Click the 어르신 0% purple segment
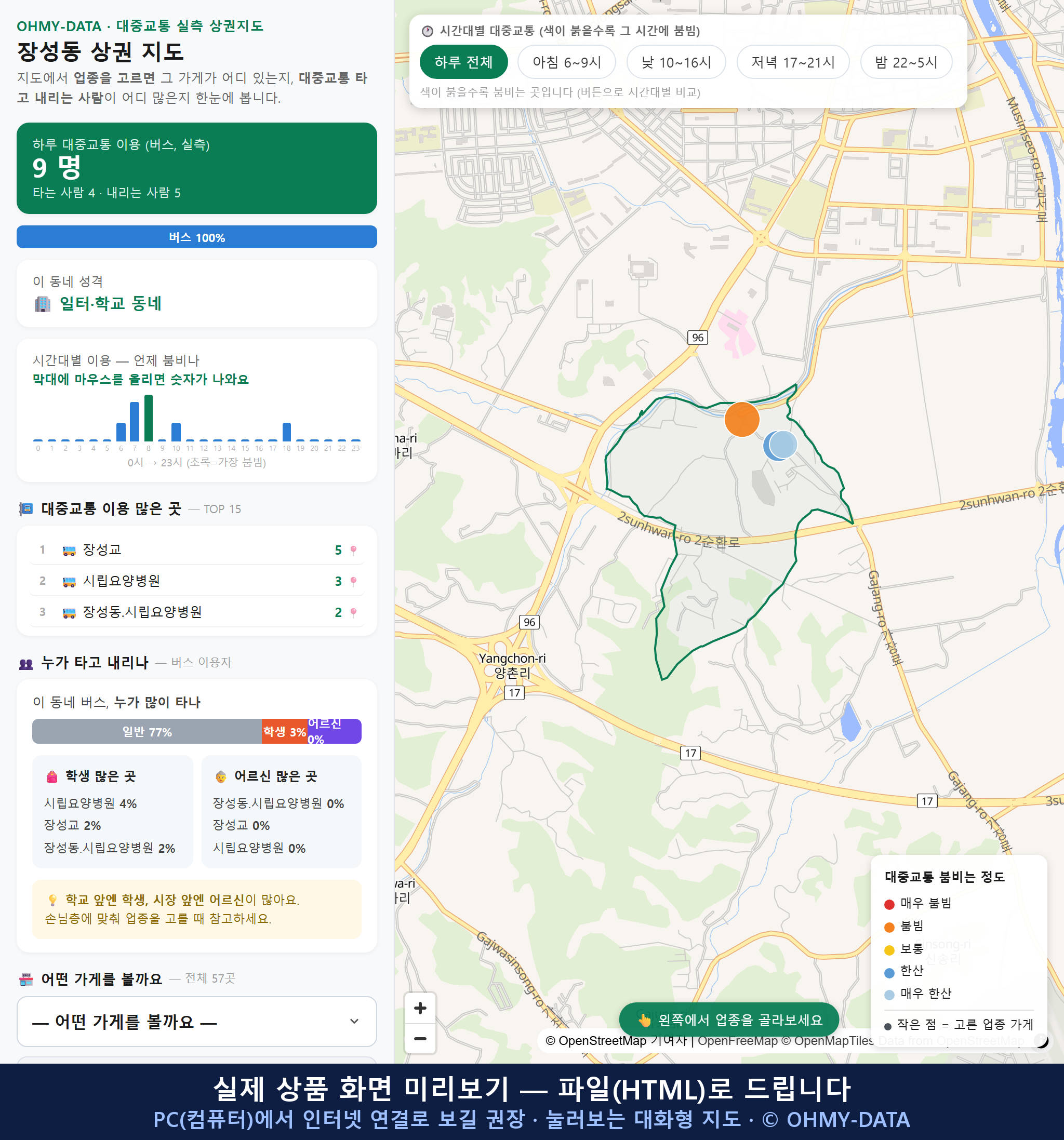The width and height of the screenshot is (1064, 1140). (x=335, y=731)
